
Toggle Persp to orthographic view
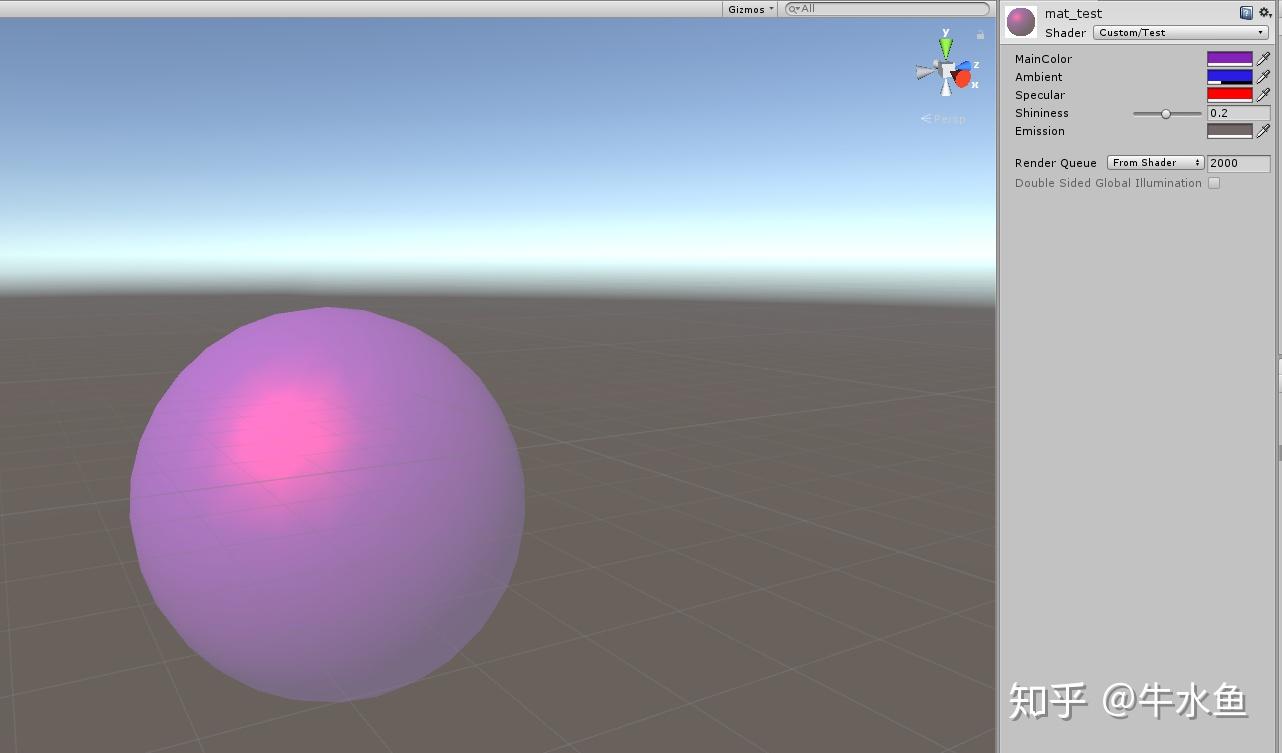(942, 118)
